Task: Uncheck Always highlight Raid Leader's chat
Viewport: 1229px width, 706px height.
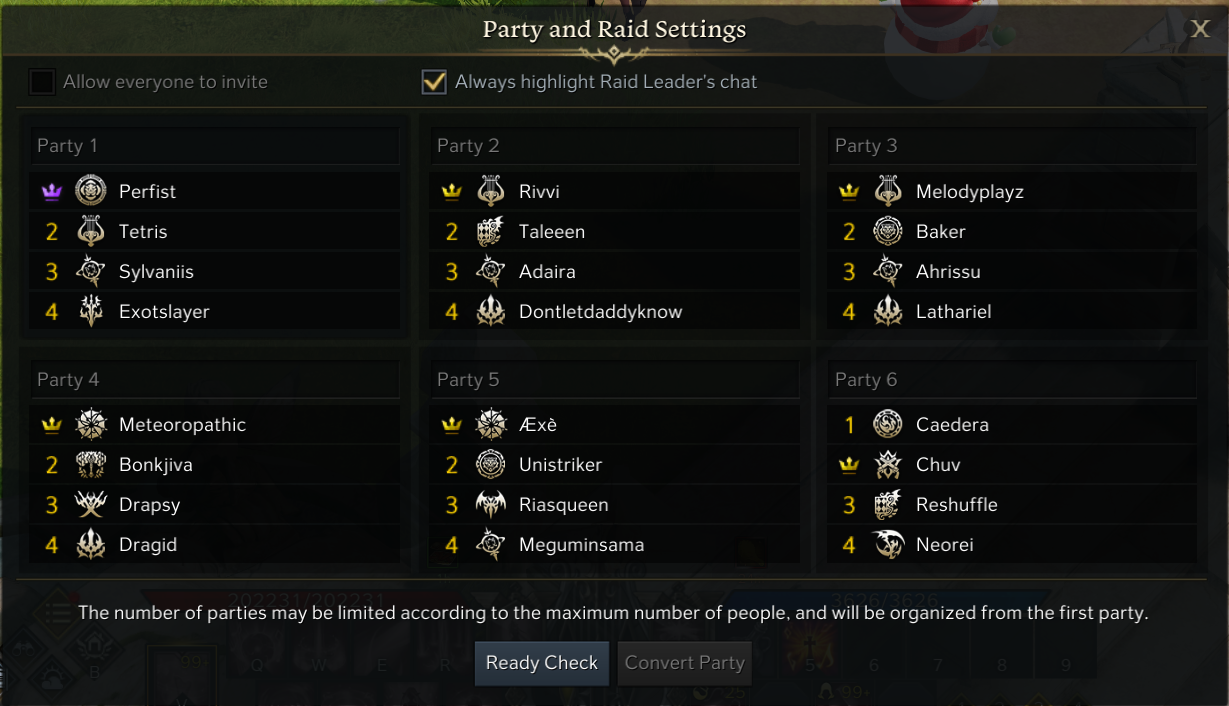Action: (434, 82)
